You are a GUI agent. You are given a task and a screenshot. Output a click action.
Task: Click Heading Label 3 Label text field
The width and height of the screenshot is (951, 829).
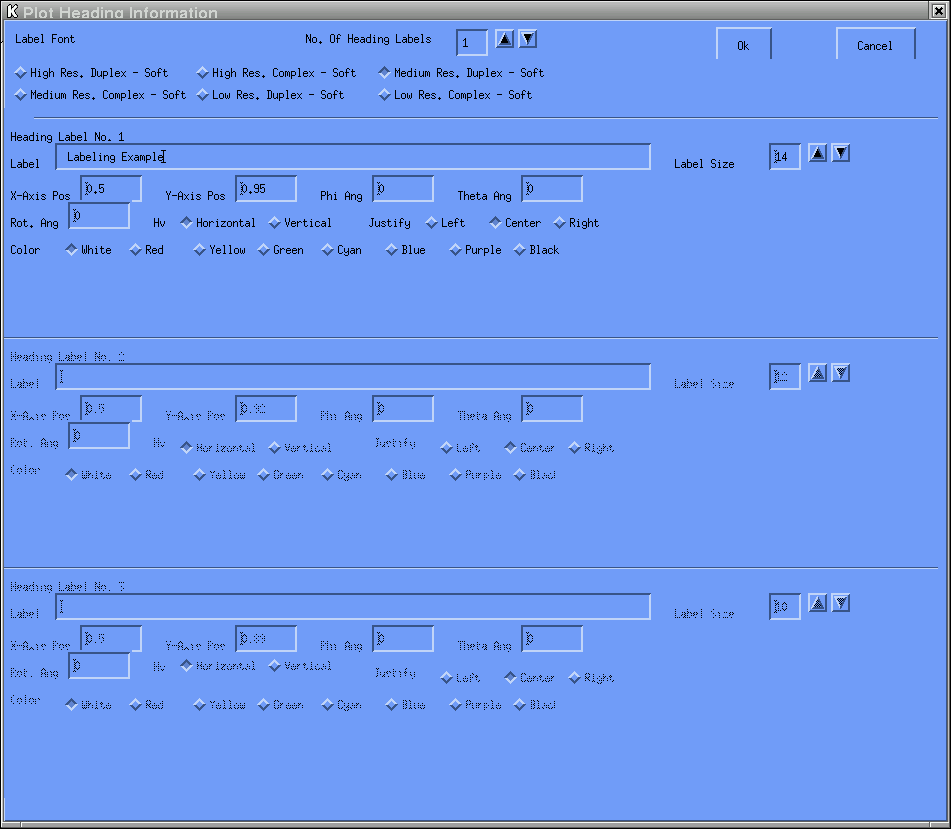click(353, 607)
